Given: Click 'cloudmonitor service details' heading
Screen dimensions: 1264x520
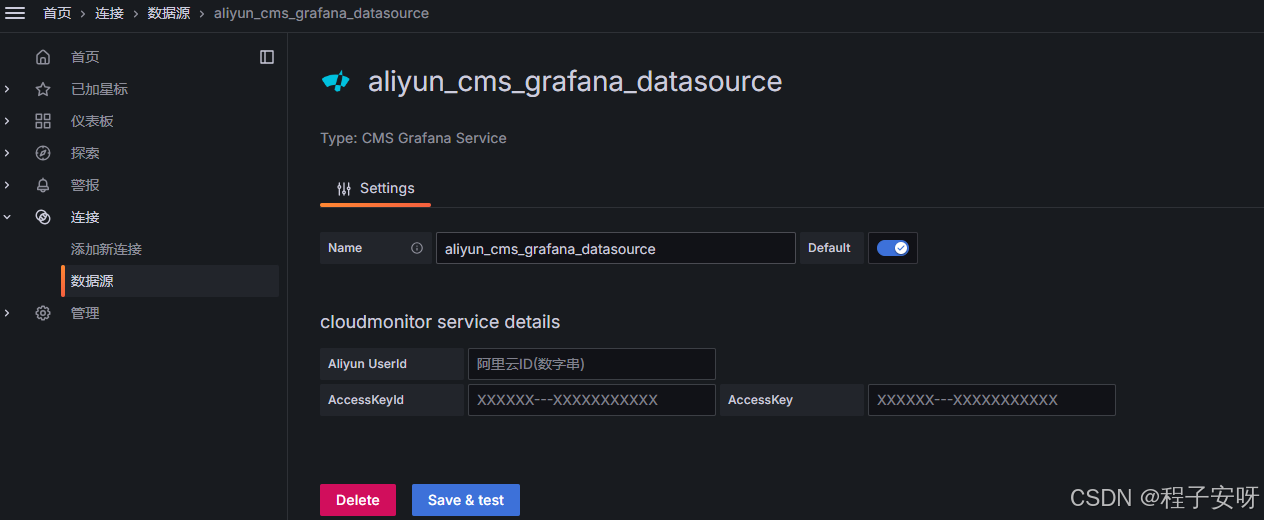Looking at the screenshot, I should point(440,322).
